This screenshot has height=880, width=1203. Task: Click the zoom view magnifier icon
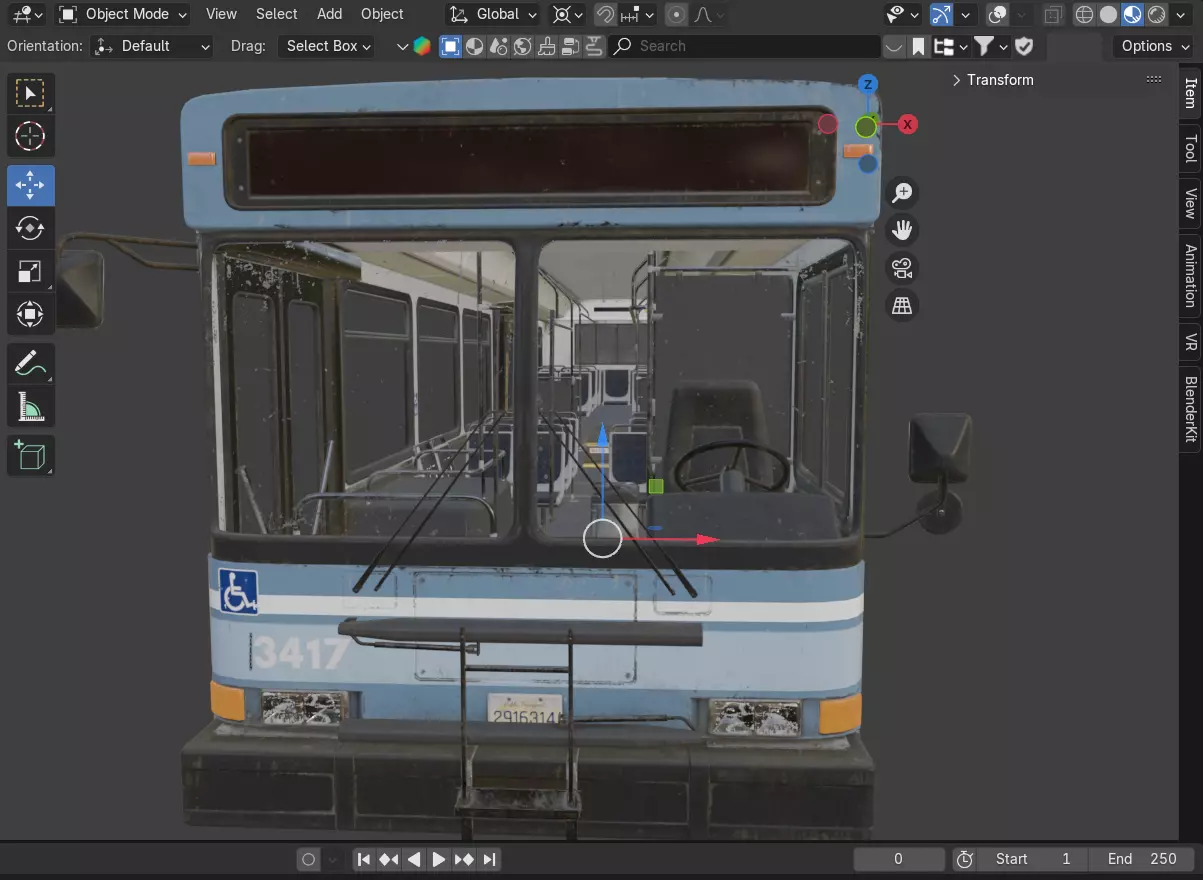coord(902,192)
